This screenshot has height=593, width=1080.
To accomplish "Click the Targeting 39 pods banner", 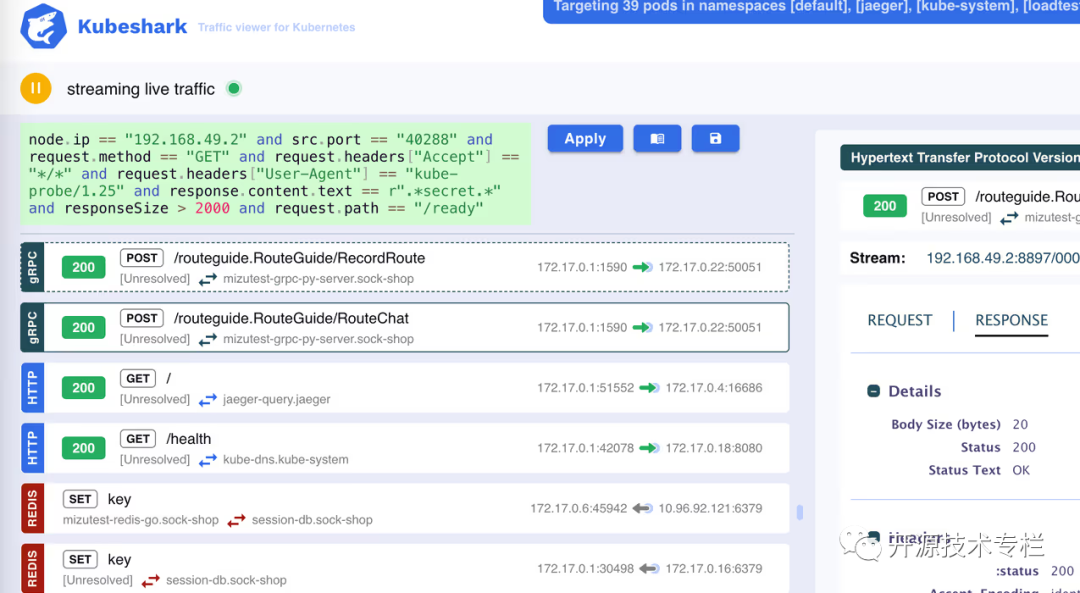I will [811, 12].
